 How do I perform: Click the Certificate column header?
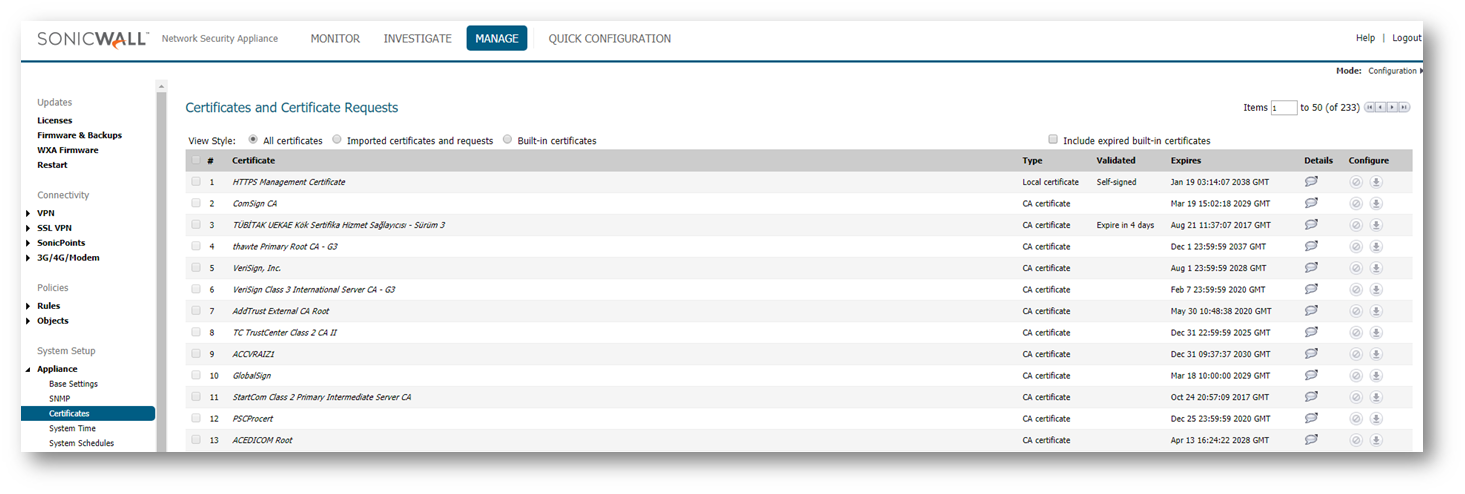tap(254, 160)
